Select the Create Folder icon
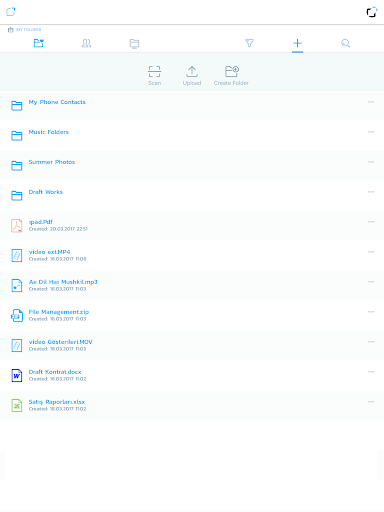 click(231, 75)
